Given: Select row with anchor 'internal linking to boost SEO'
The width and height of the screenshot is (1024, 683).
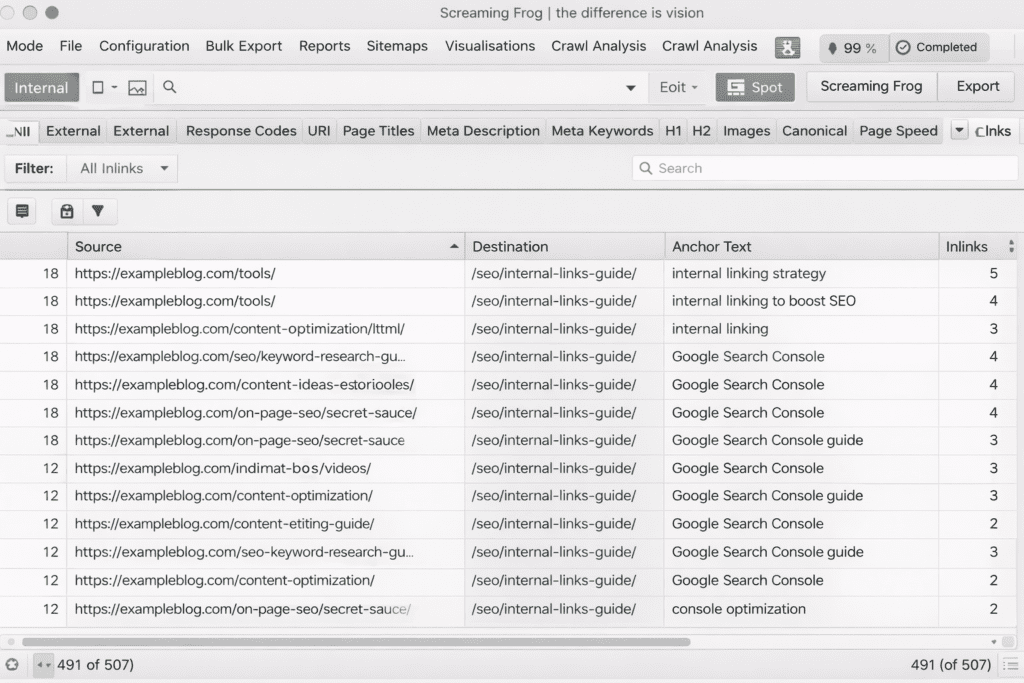Looking at the screenshot, I should click(508, 301).
